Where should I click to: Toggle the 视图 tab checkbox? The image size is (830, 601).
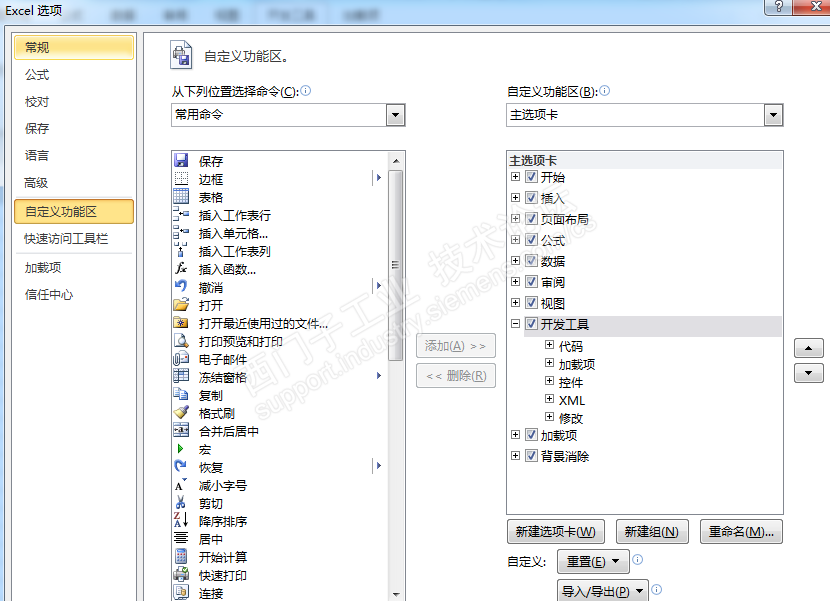pyautogui.click(x=531, y=302)
